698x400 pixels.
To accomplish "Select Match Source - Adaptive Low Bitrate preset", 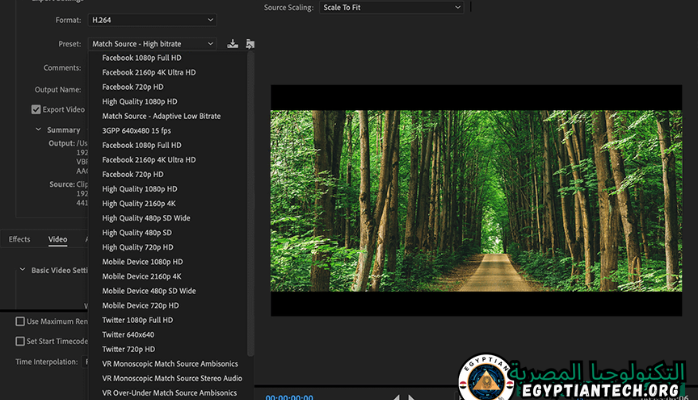I will (161, 116).
